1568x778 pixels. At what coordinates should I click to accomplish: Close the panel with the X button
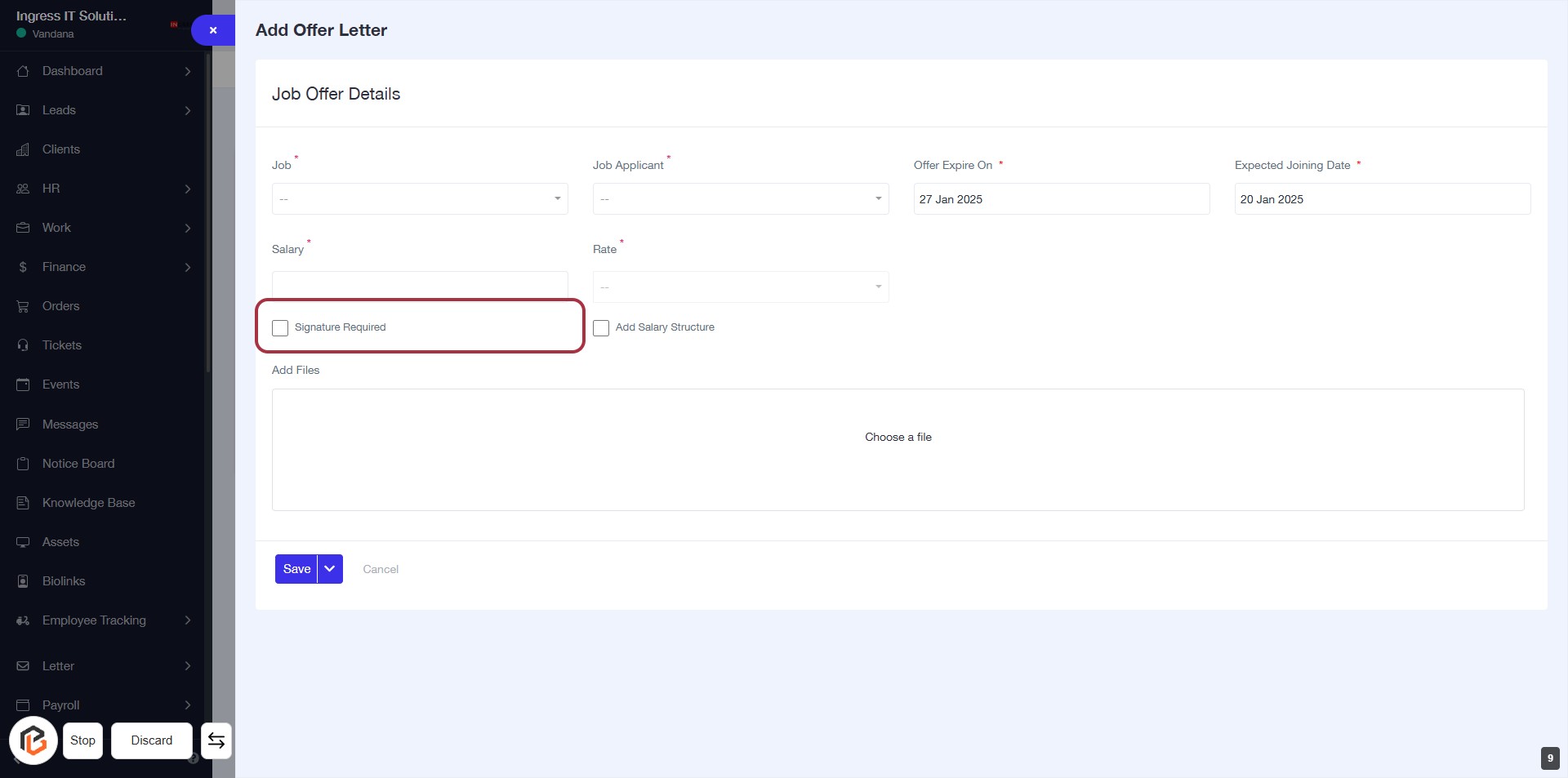point(213,30)
